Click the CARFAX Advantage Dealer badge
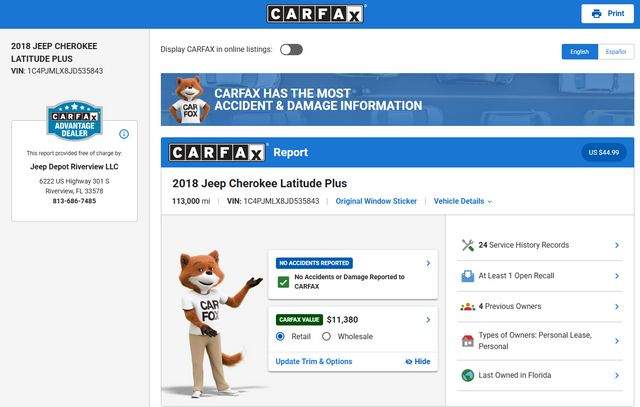This screenshot has height=407, width=640. pyautogui.click(x=74, y=120)
